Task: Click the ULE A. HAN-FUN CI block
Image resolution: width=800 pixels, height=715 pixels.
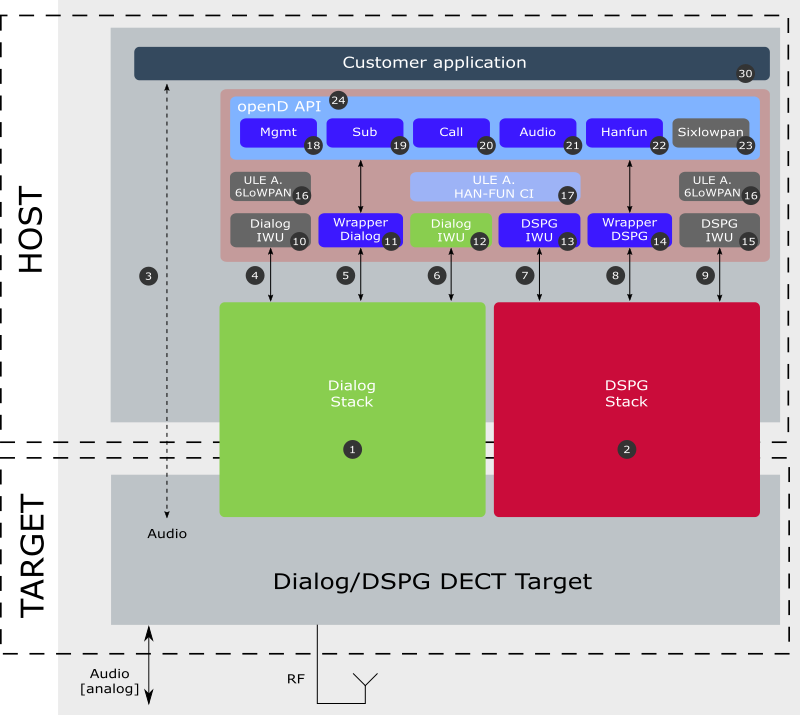Action: (x=495, y=187)
